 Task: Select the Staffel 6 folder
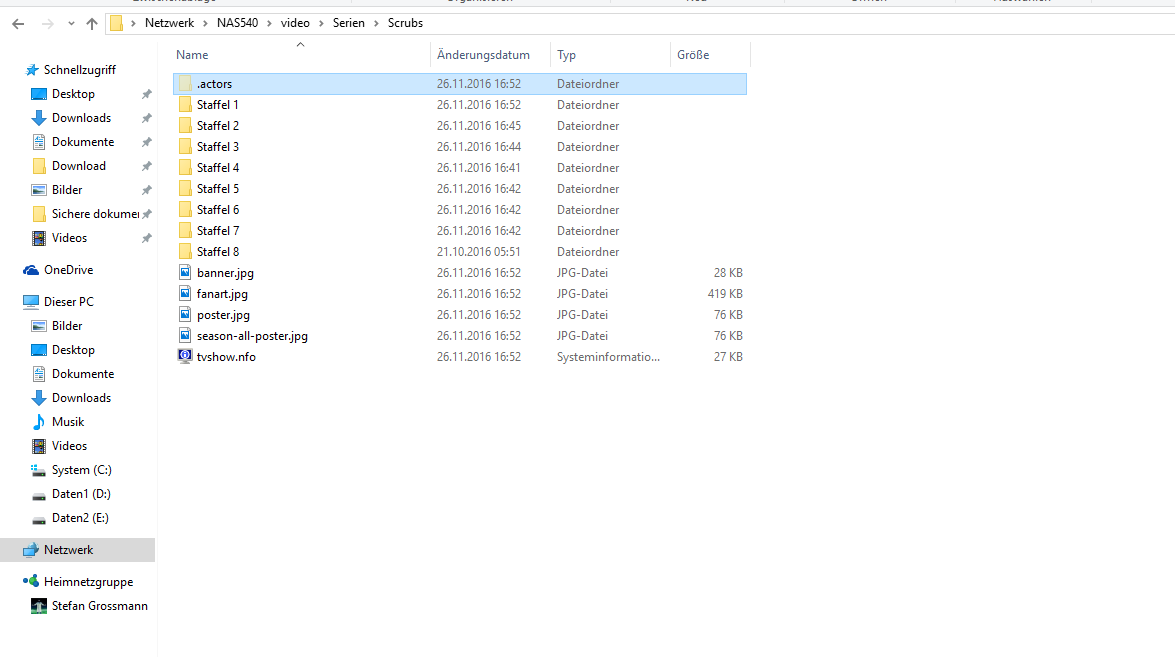[x=218, y=210]
